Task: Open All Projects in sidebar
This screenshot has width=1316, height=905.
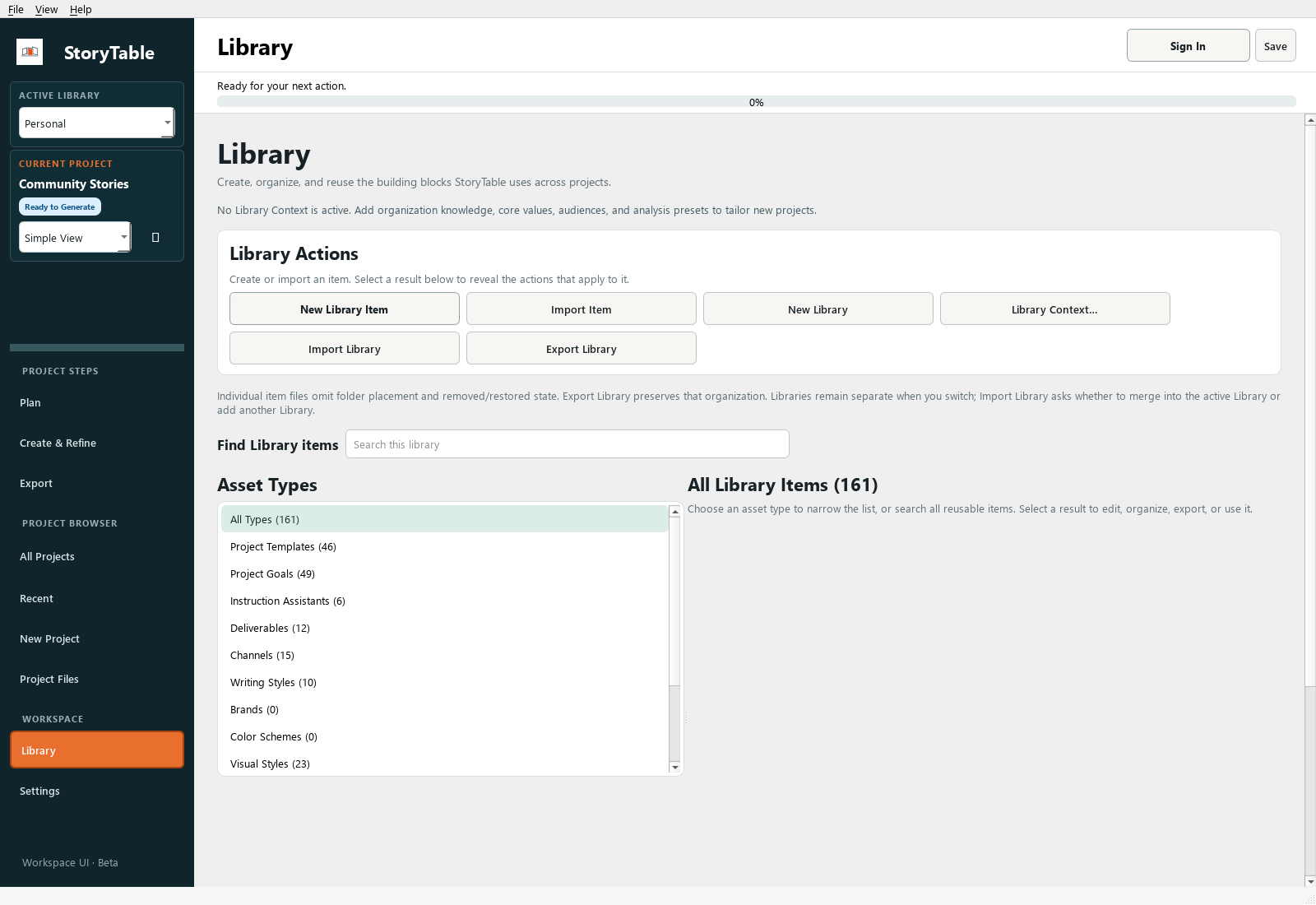Action: click(x=97, y=556)
